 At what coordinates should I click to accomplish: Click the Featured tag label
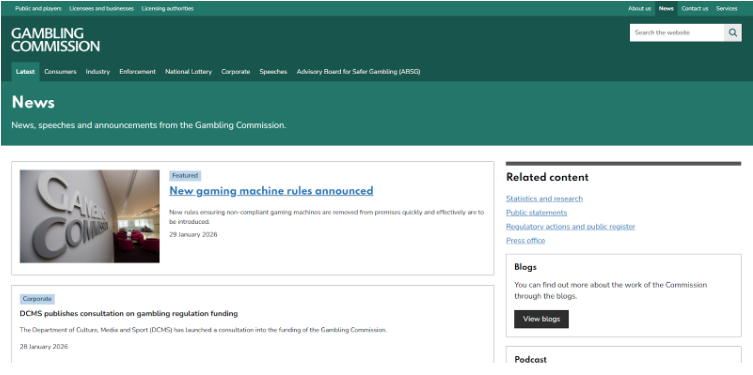(185, 176)
